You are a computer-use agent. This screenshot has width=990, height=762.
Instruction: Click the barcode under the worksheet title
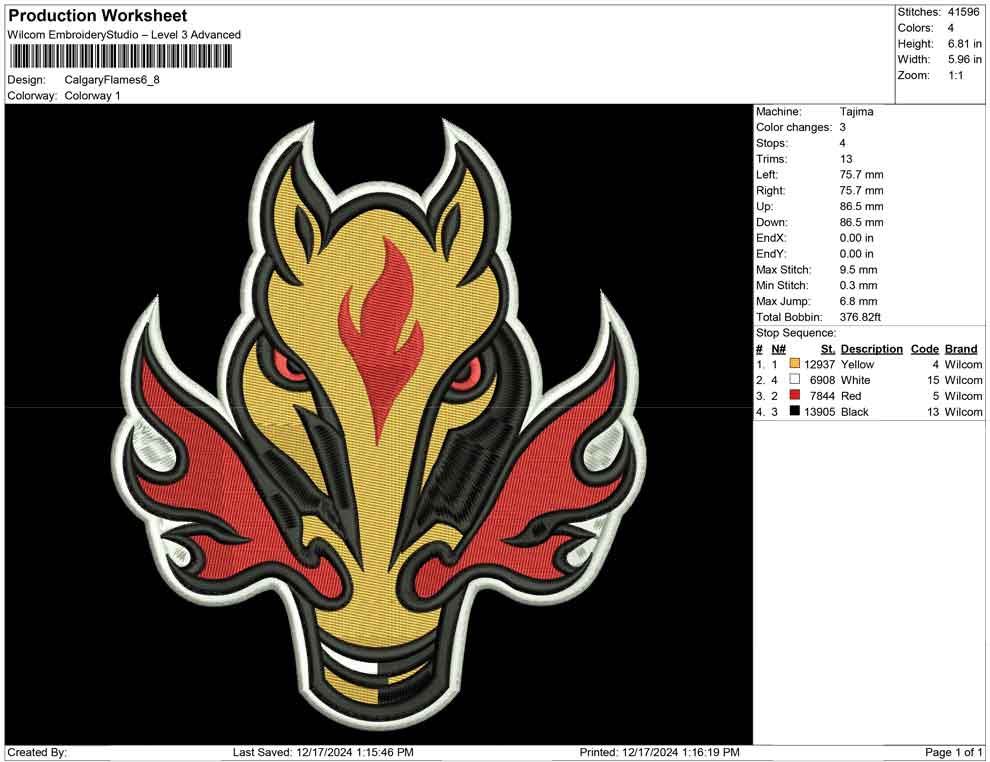tap(120, 57)
